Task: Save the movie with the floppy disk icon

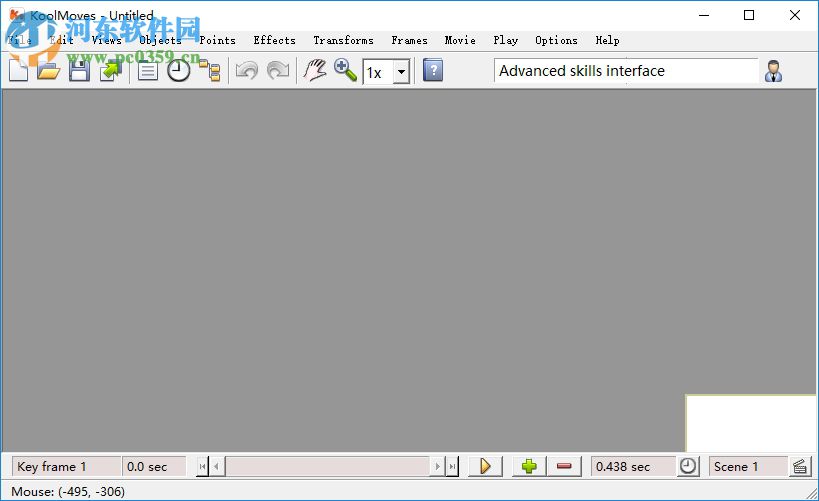Action: click(79, 71)
